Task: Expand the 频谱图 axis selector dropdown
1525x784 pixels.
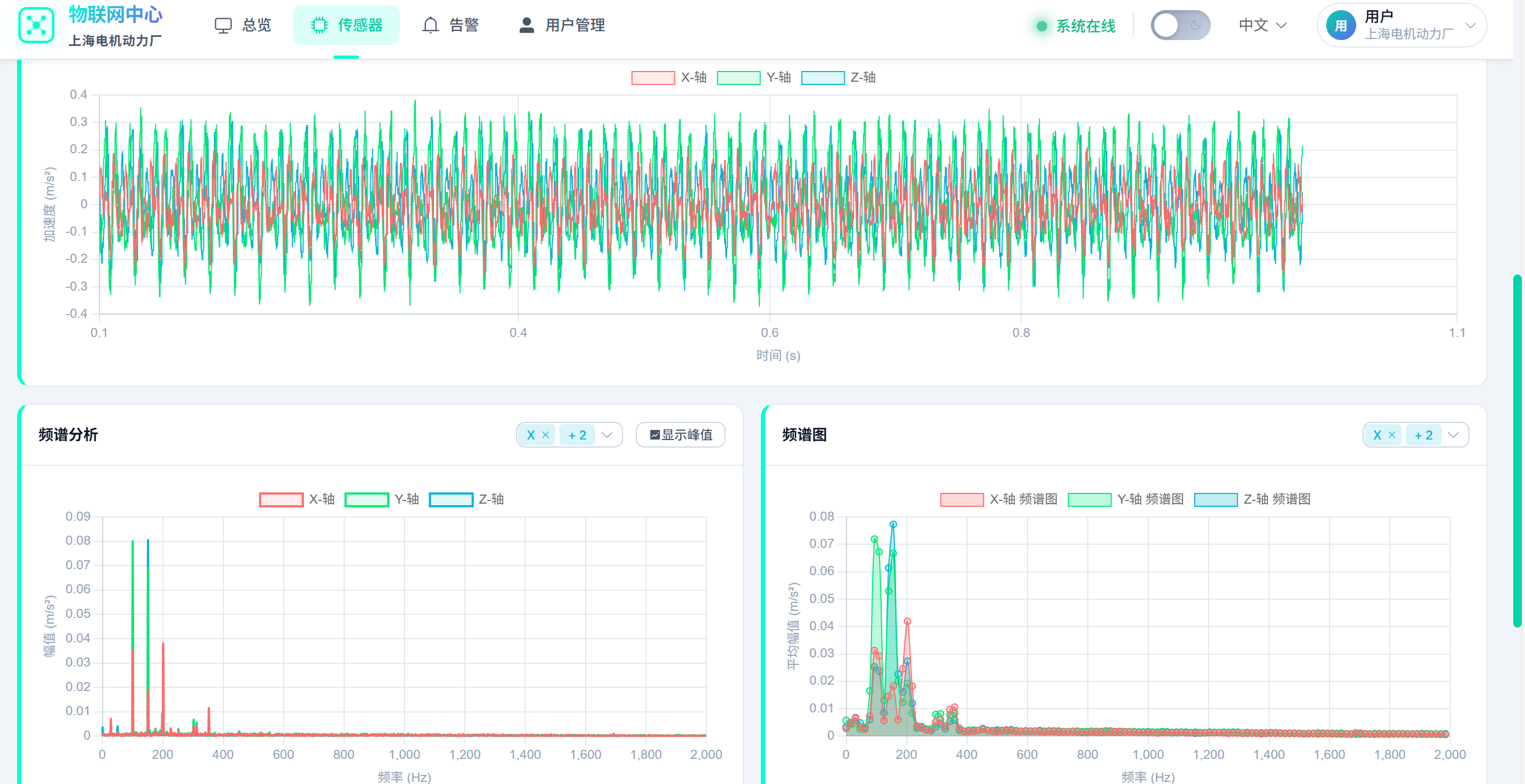Action: click(x=1453, y=435)
